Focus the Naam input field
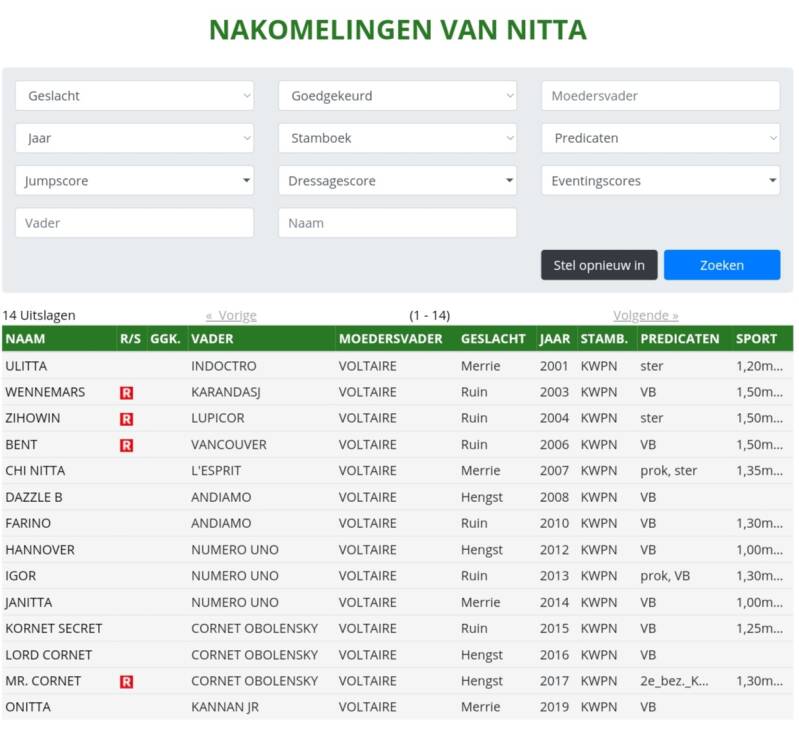The width and height of the screenshot is (799, 737). (397, 223)
